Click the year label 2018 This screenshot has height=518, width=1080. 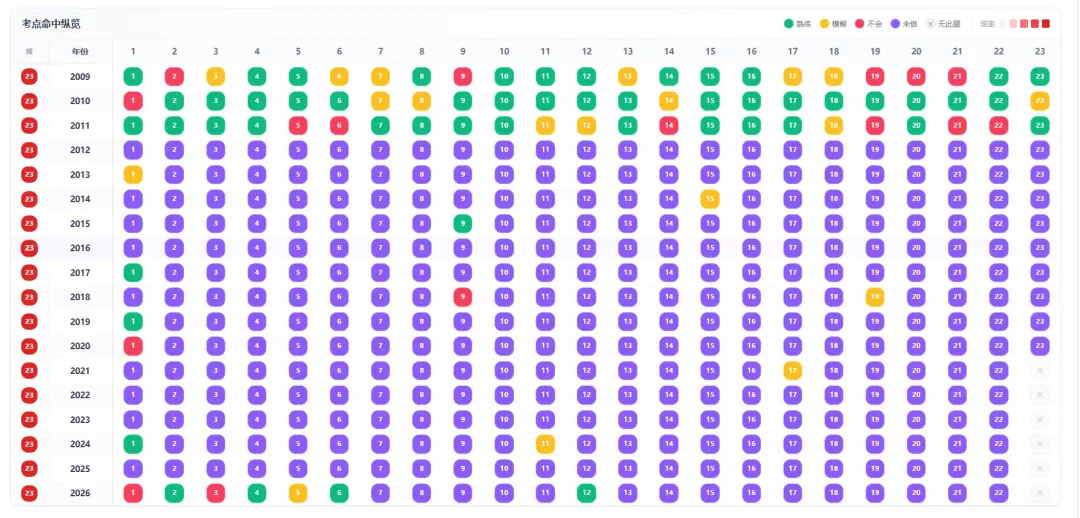click(80, 297)
